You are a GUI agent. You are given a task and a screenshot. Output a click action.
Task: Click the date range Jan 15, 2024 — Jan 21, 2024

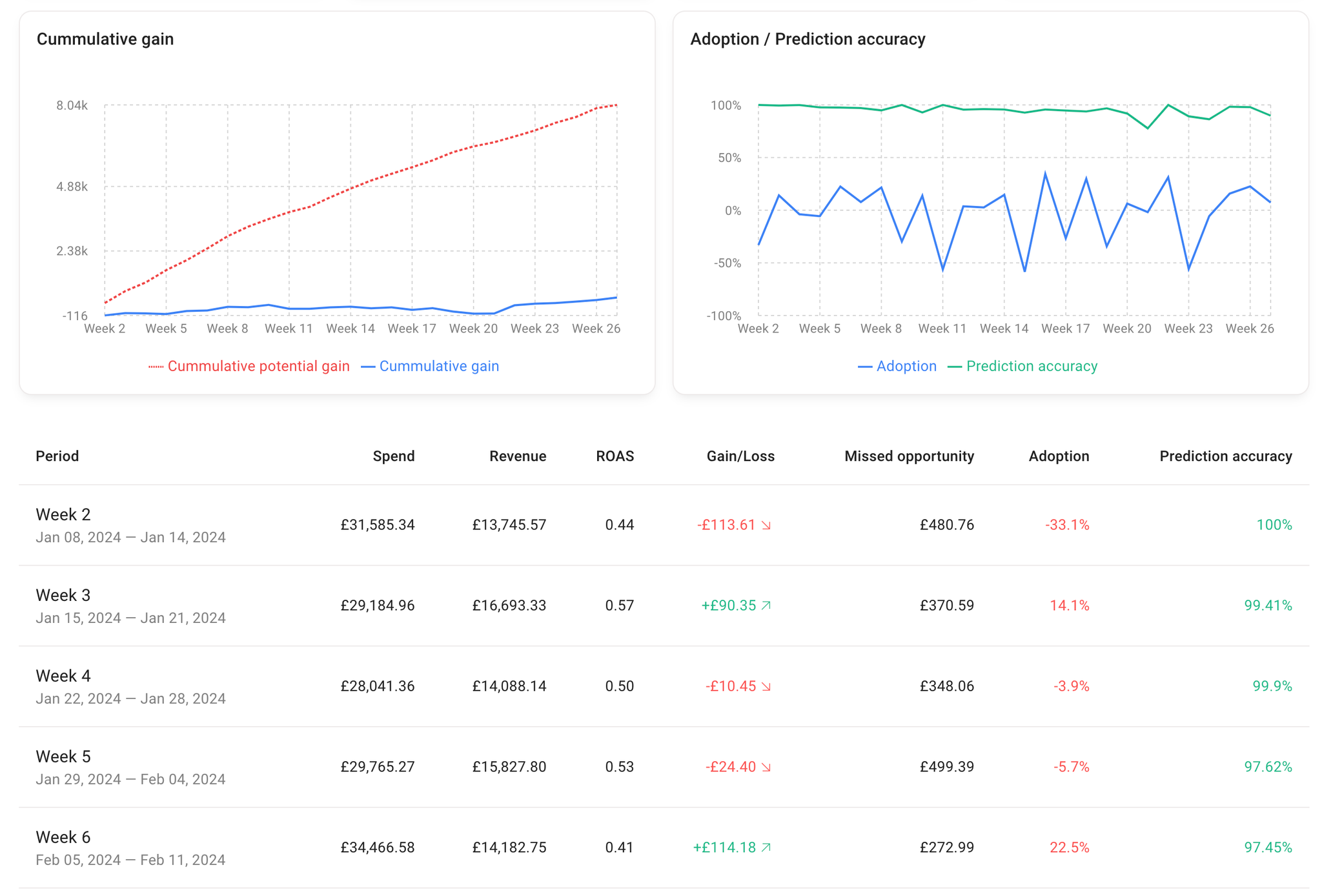130,618
